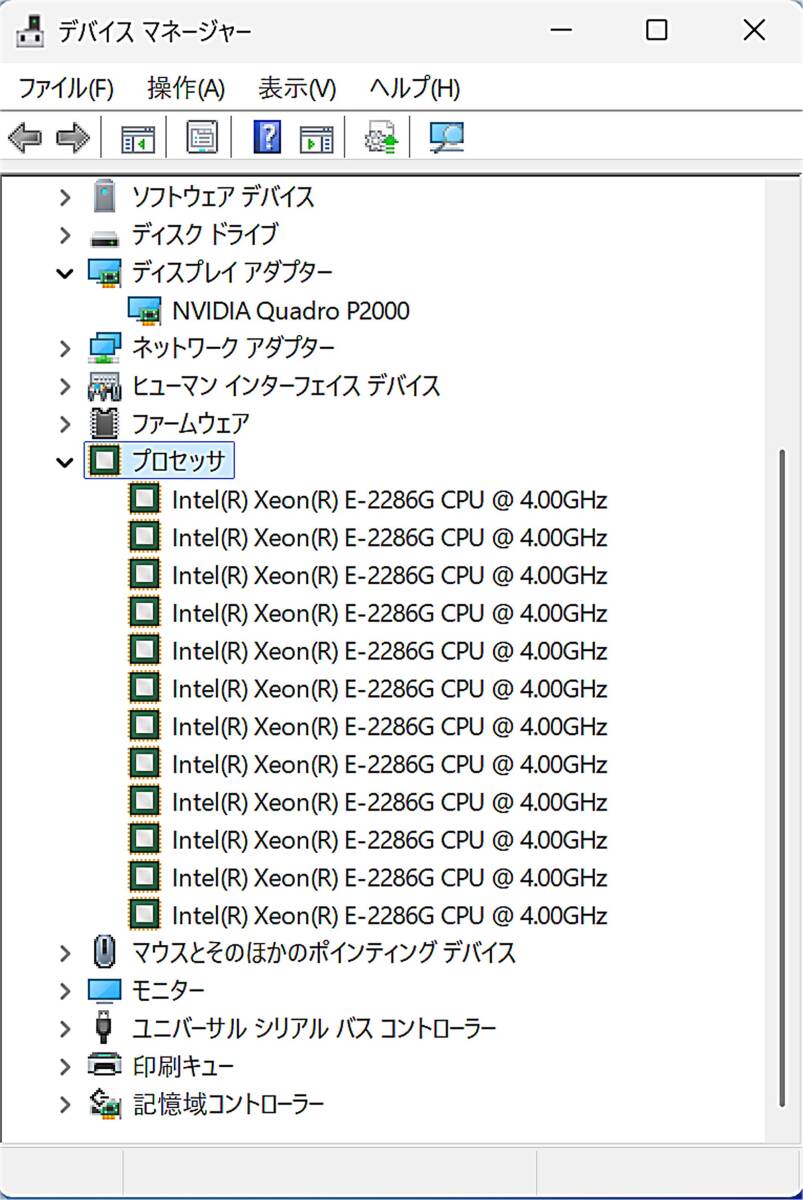This screenshot has height=1200, width=803.
Task: Expand the ソフトウェア デバイス node
Action: [65, 197]
